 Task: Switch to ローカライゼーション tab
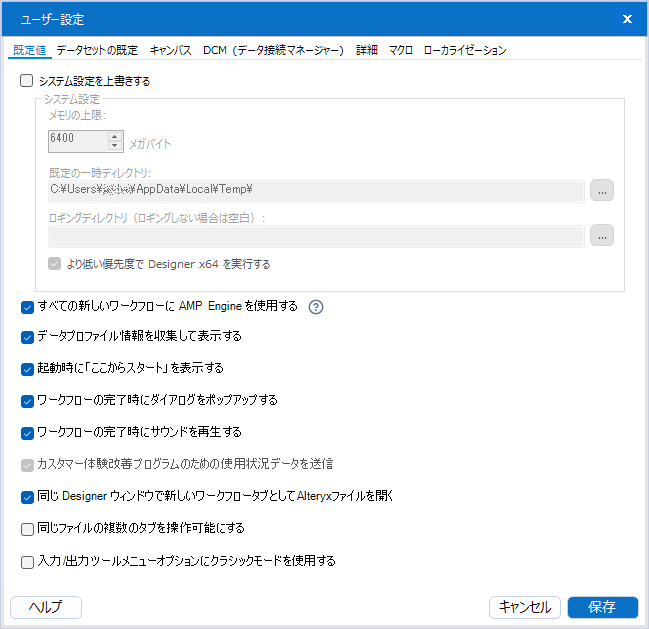pos(464,50)
